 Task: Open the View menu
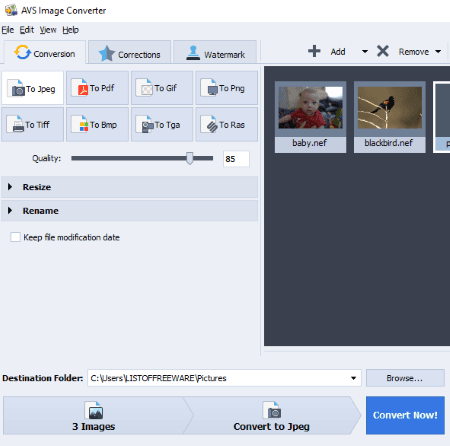(x=48, y=30)
